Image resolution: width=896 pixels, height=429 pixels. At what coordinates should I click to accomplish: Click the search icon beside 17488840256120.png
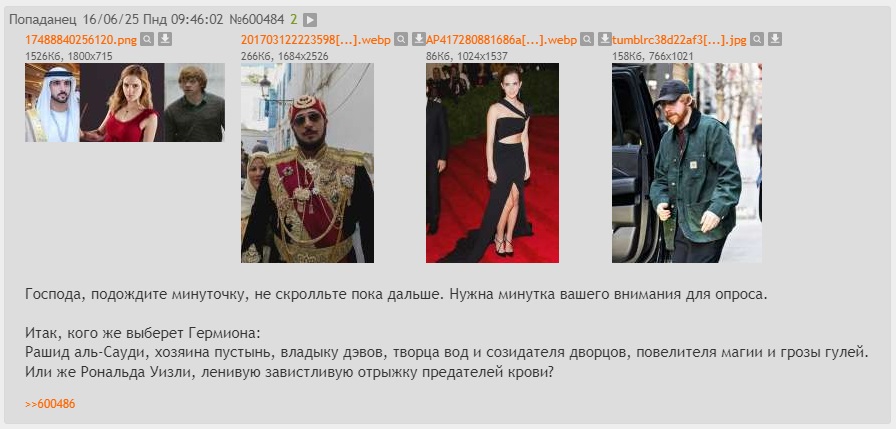pyautogui.click(x=147, y=39)
